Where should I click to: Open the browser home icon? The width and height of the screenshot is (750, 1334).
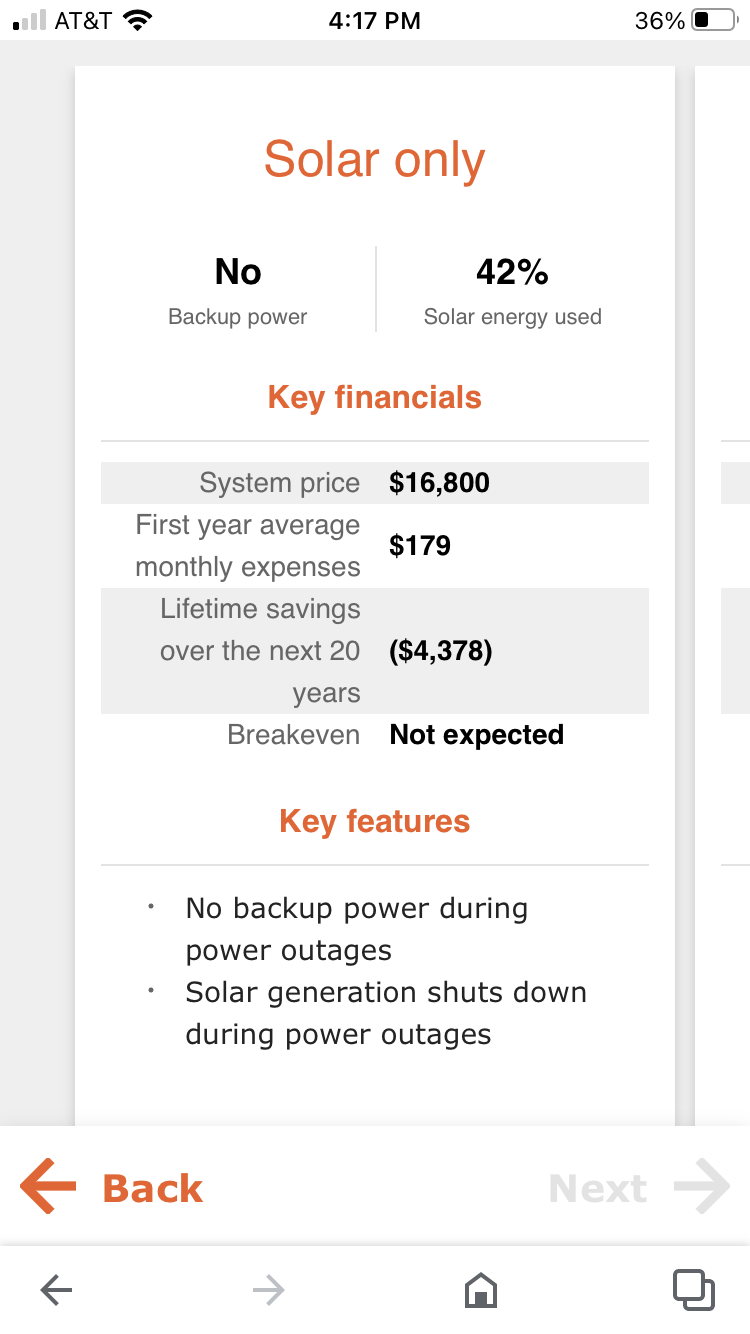coord(481,1290)
